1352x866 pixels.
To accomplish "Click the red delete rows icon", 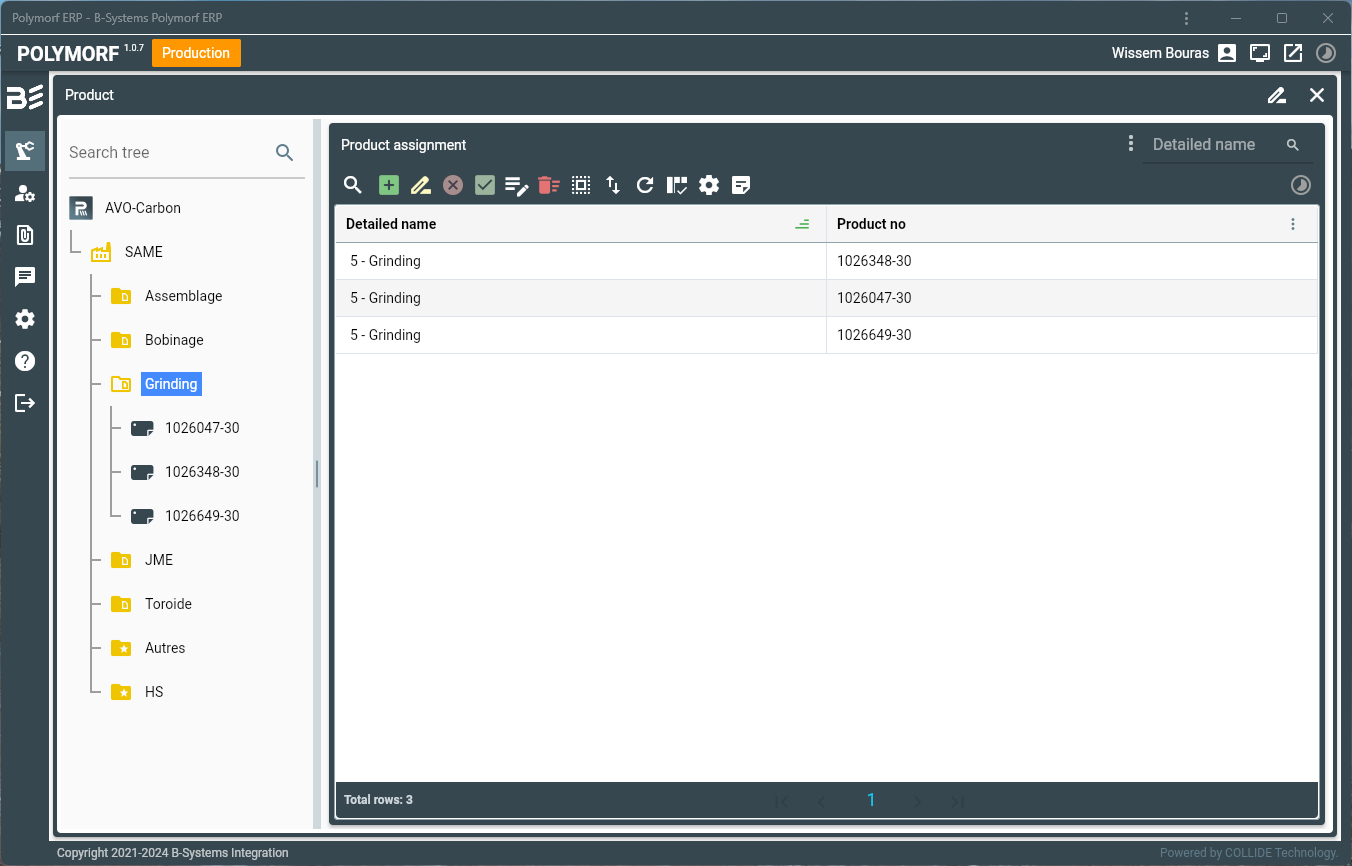I will (549, 185).
